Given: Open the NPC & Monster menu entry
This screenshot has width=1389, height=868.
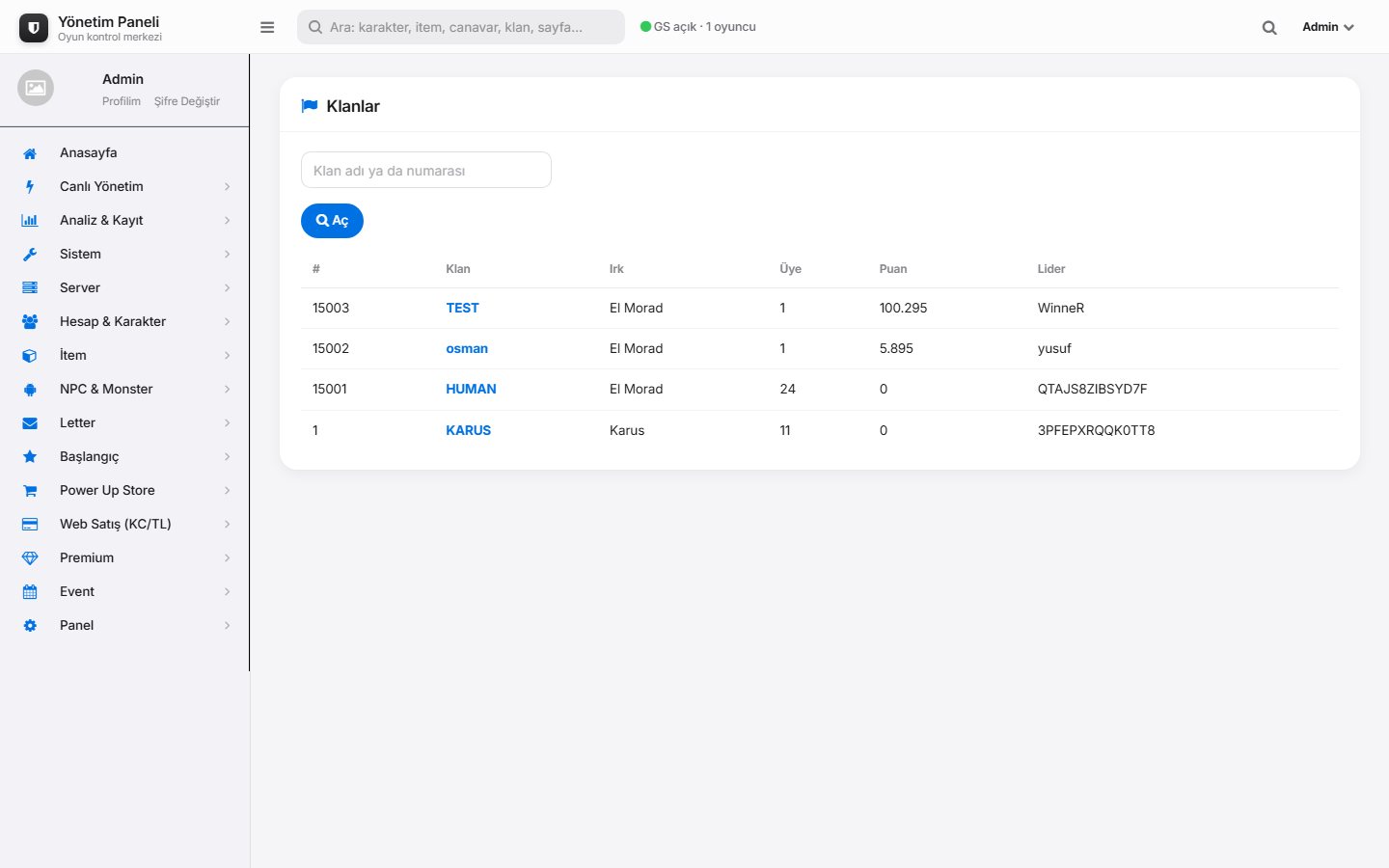Looking at the screenshot, I should [x=124, y=390].
